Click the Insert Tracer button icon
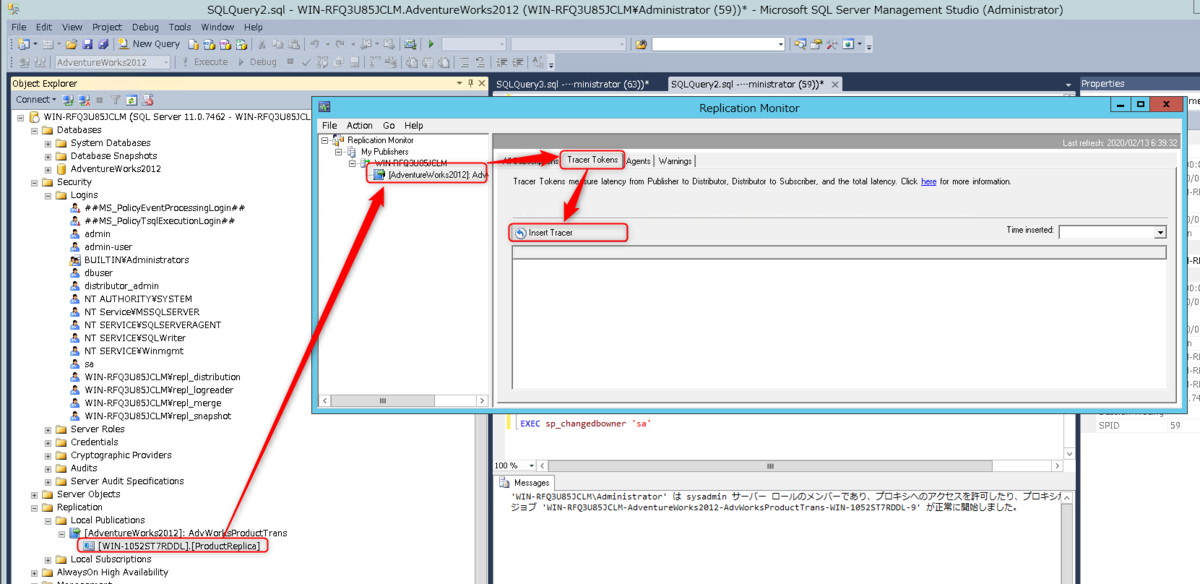 pyautogui.click(x=521, y=232)
